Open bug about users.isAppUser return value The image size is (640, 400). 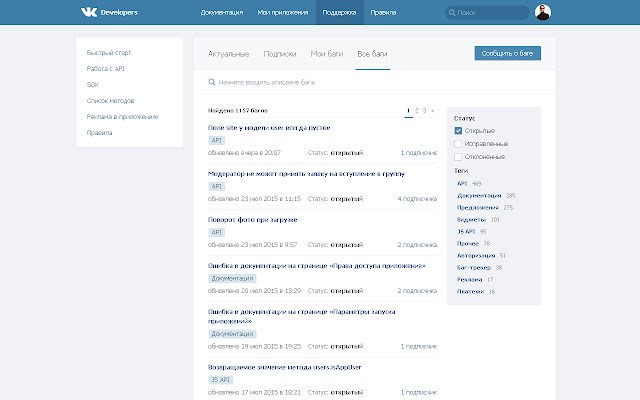coord(284,367)
